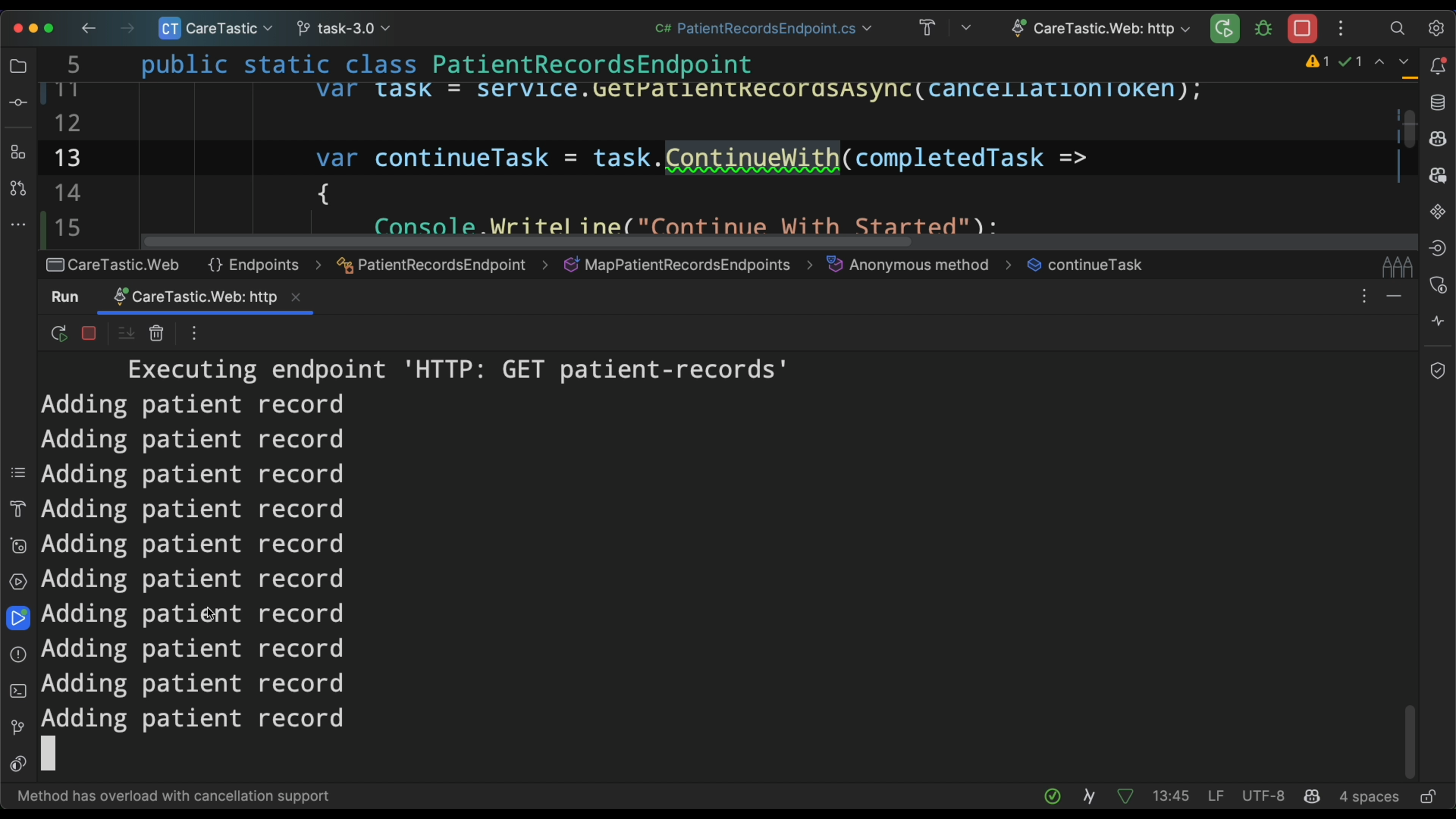Open the Database tool window
Image resolution: width=1456 pixels, height=819 pixels.
pos(1438,103)
